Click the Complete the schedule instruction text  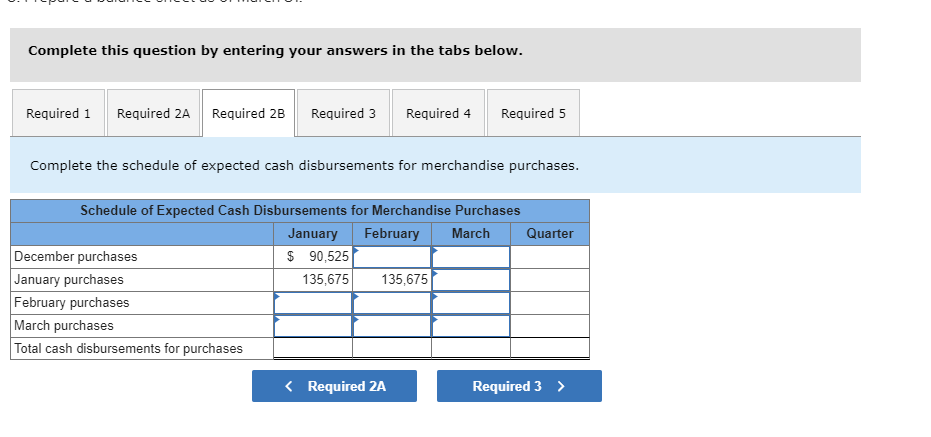coord(305,166)
